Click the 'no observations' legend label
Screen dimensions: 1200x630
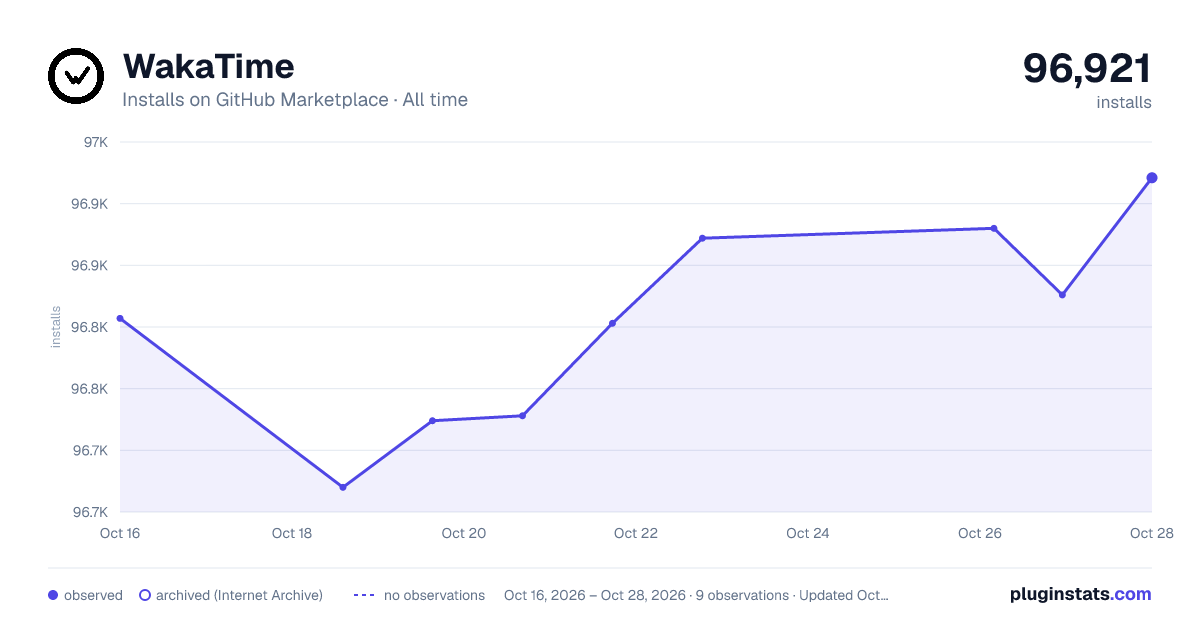click(434, 595)
